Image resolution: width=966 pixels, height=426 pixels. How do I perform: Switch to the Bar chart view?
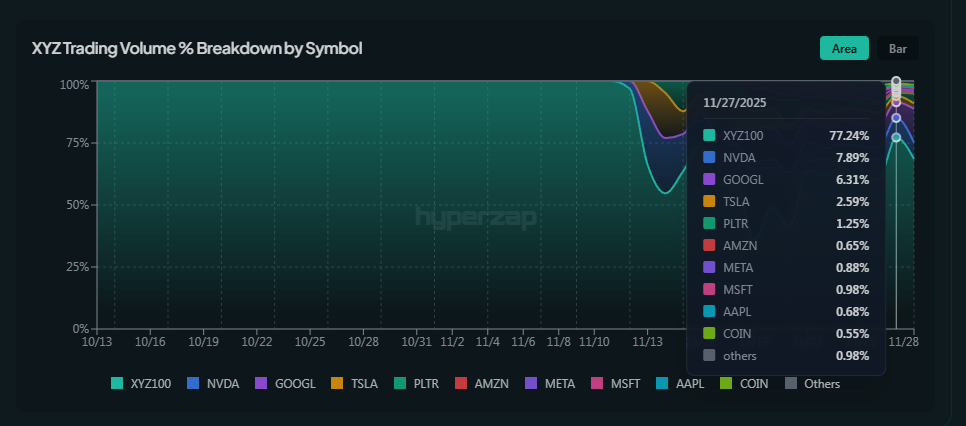[x=897, y=48]
